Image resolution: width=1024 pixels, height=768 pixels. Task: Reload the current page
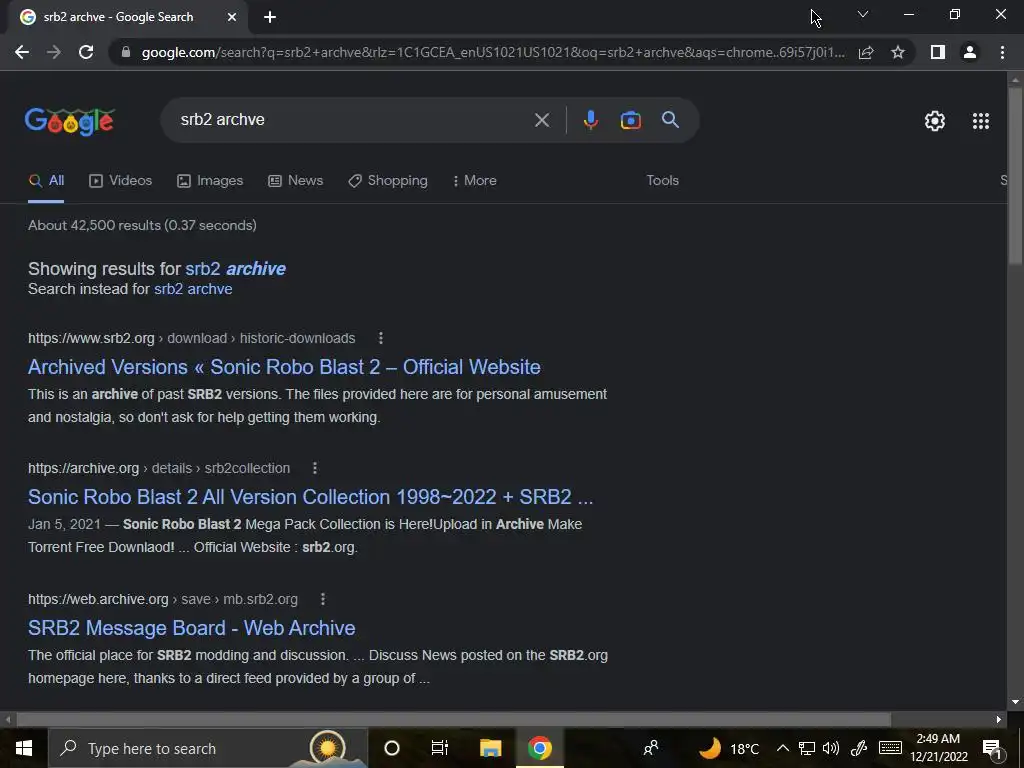pos(86,52)
